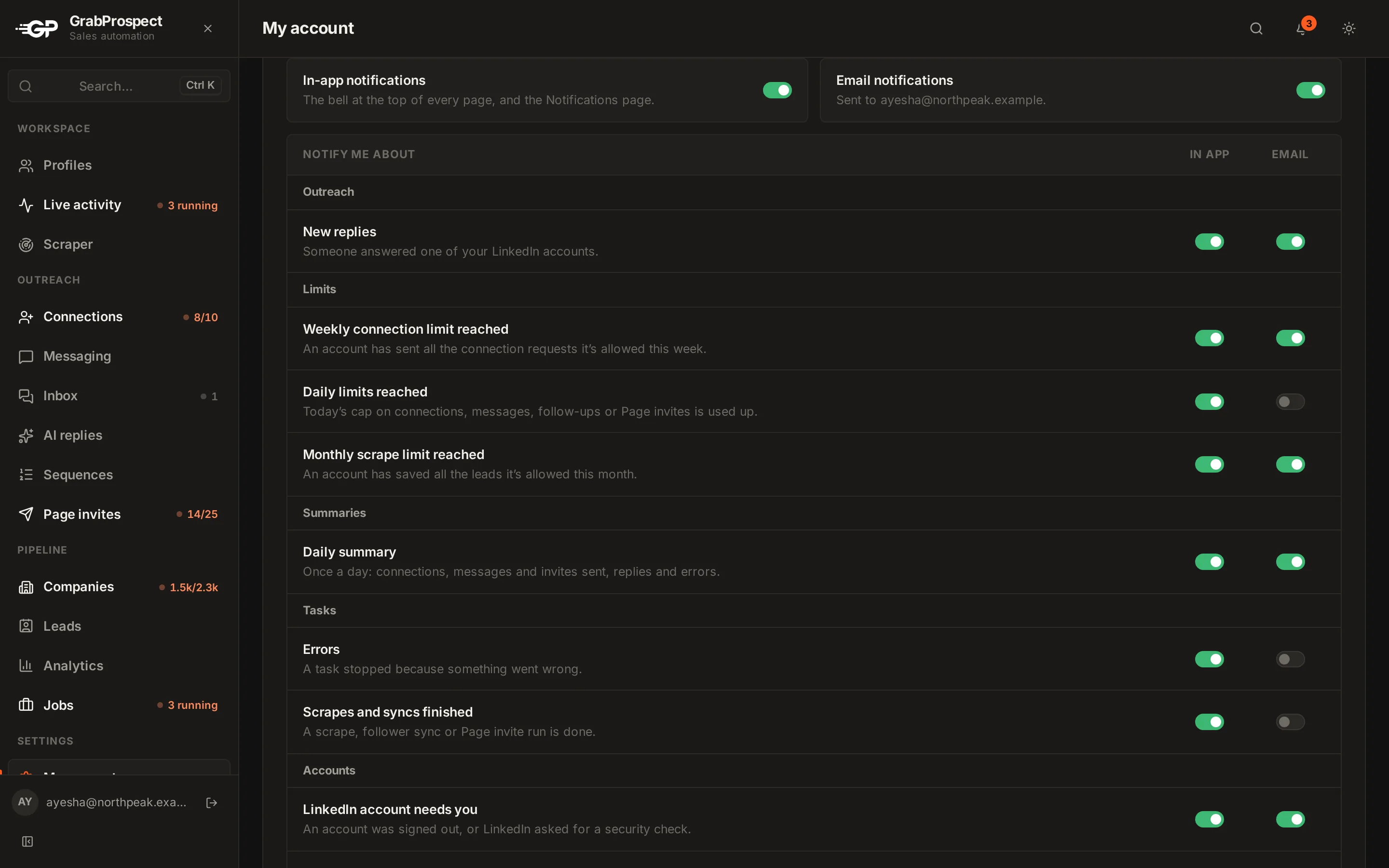
Task: Open notifications via the bell icon
Action: pyautogui.click(x=1302, y=28)
